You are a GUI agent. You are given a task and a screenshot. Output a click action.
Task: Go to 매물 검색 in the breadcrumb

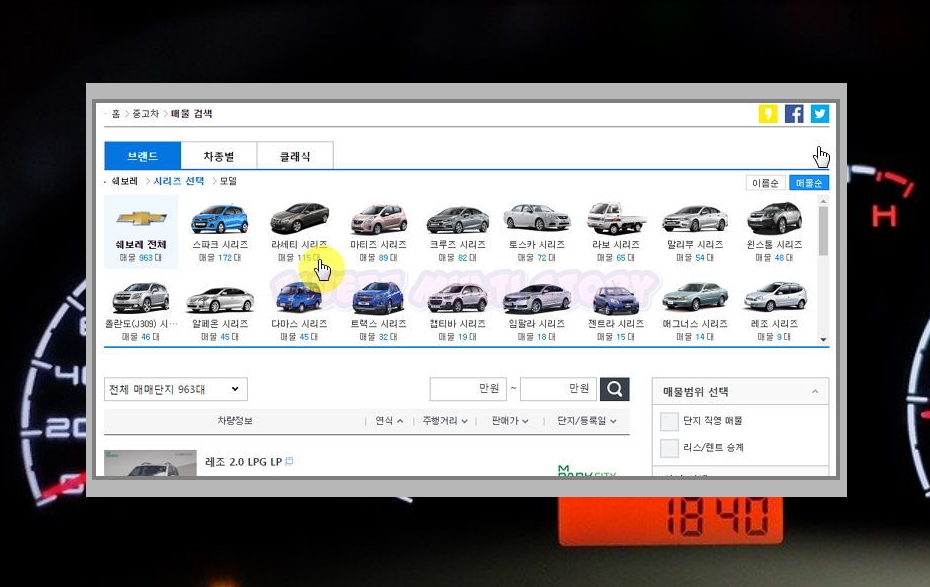pyautogui.click(x=192, y=113)
